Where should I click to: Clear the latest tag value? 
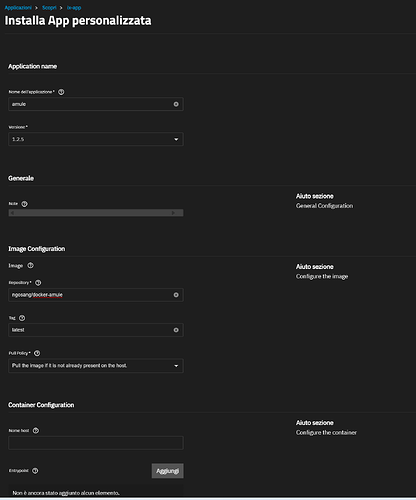(176, 330)
